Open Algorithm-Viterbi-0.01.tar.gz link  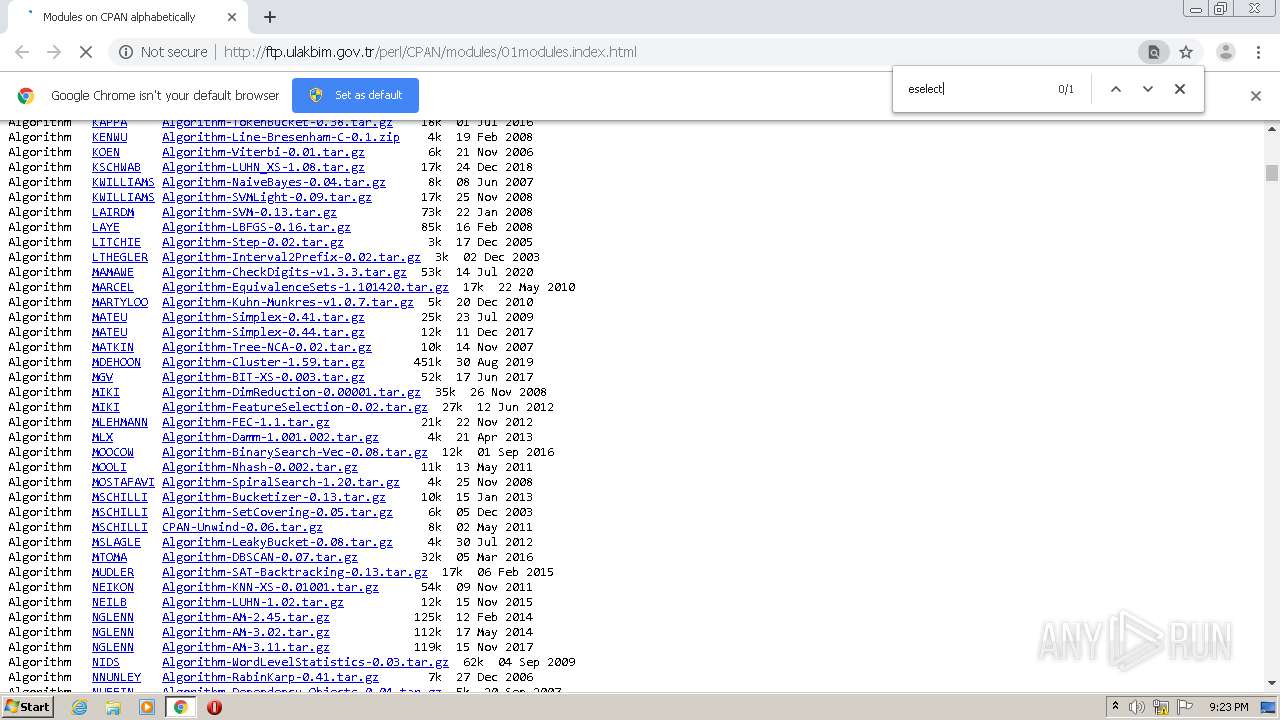pos(263,152)
